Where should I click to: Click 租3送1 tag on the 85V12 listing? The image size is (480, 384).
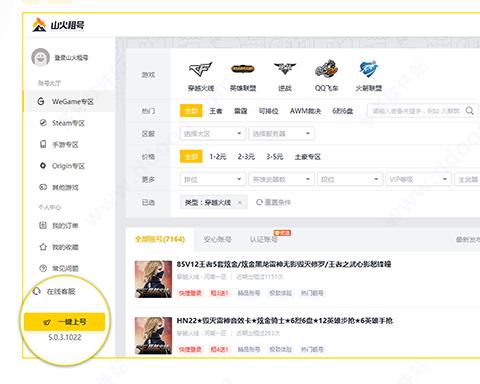coord(219,293)
